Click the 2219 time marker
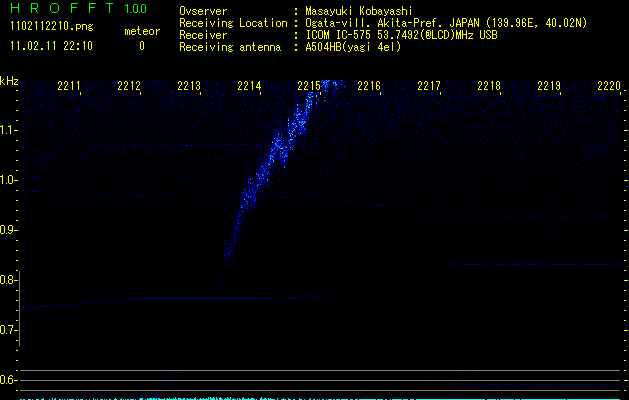 549,86
